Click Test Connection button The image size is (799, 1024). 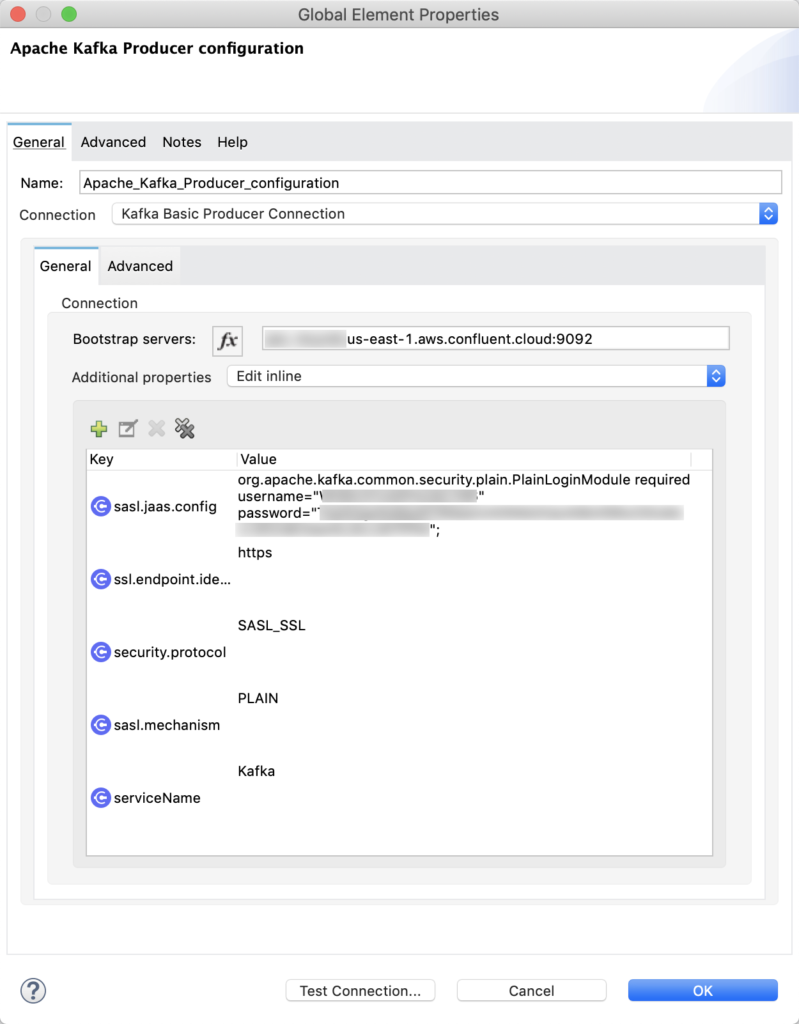pos(360,990)
